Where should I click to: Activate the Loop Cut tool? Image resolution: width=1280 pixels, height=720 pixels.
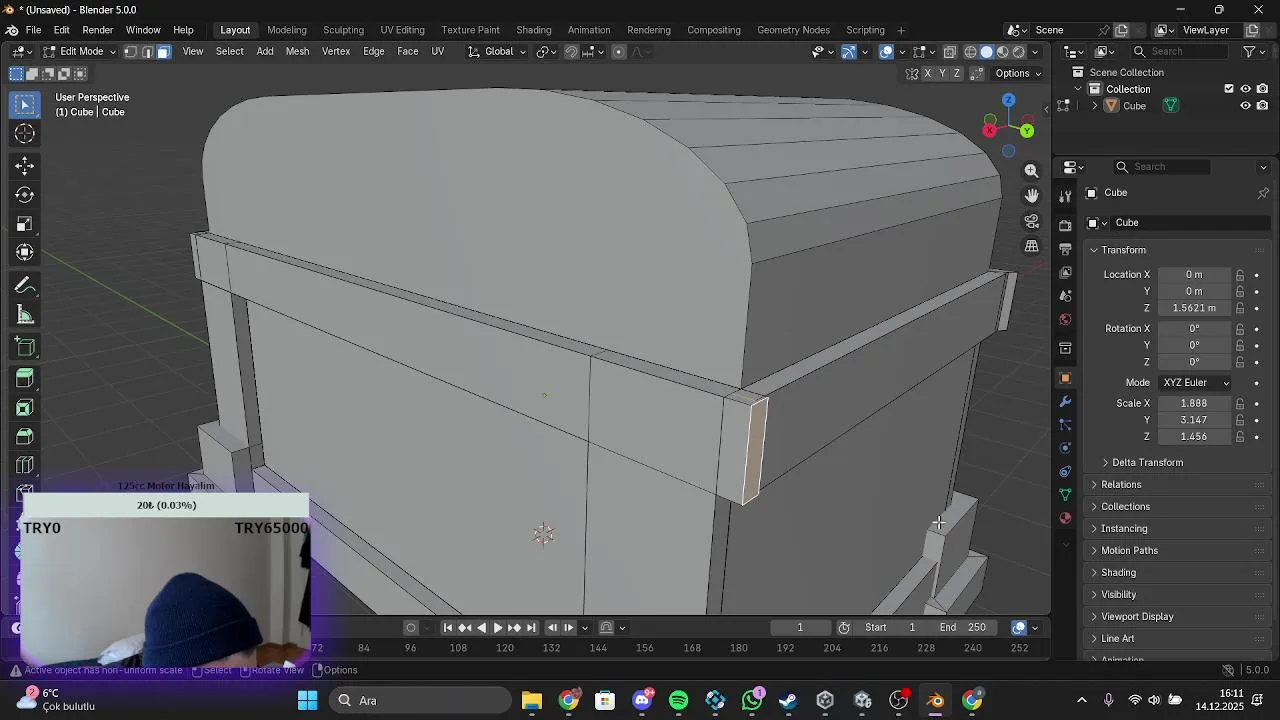click(25, 466)
